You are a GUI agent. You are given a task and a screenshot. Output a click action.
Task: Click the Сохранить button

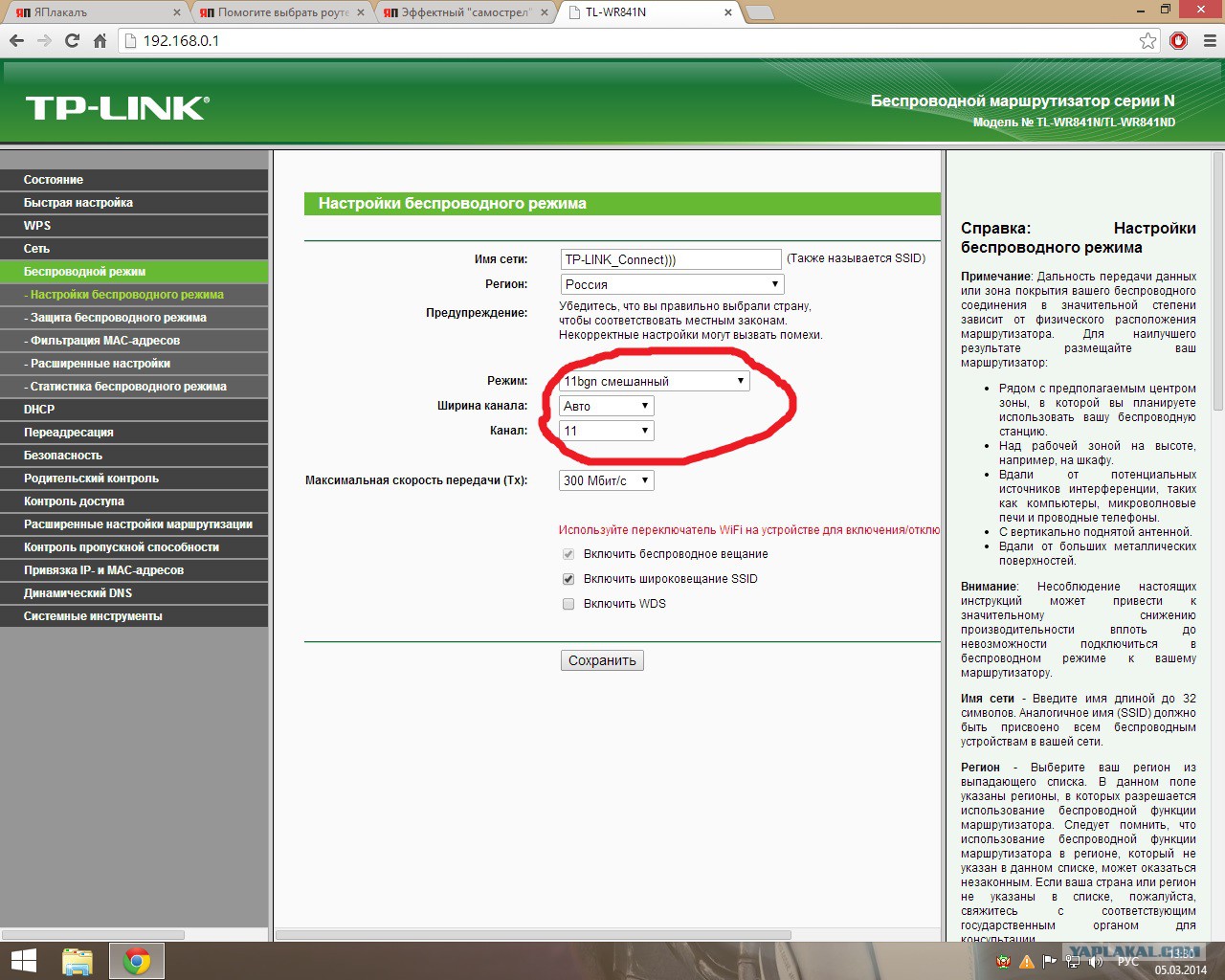click(602, 660)
